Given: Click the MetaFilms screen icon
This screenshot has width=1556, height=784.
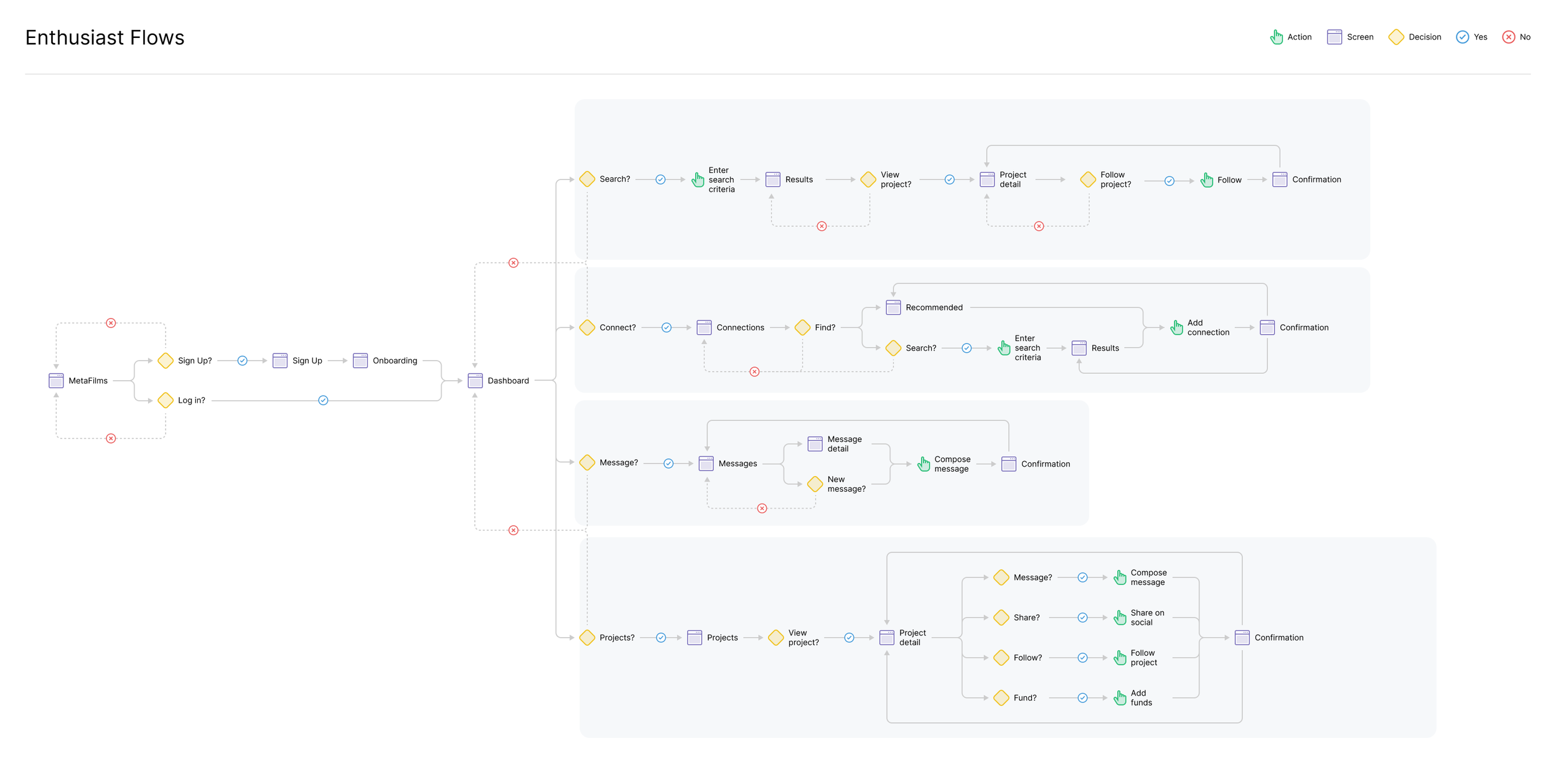Looking at the screenshot, I should pyautogui.click(x=56, y=381).
